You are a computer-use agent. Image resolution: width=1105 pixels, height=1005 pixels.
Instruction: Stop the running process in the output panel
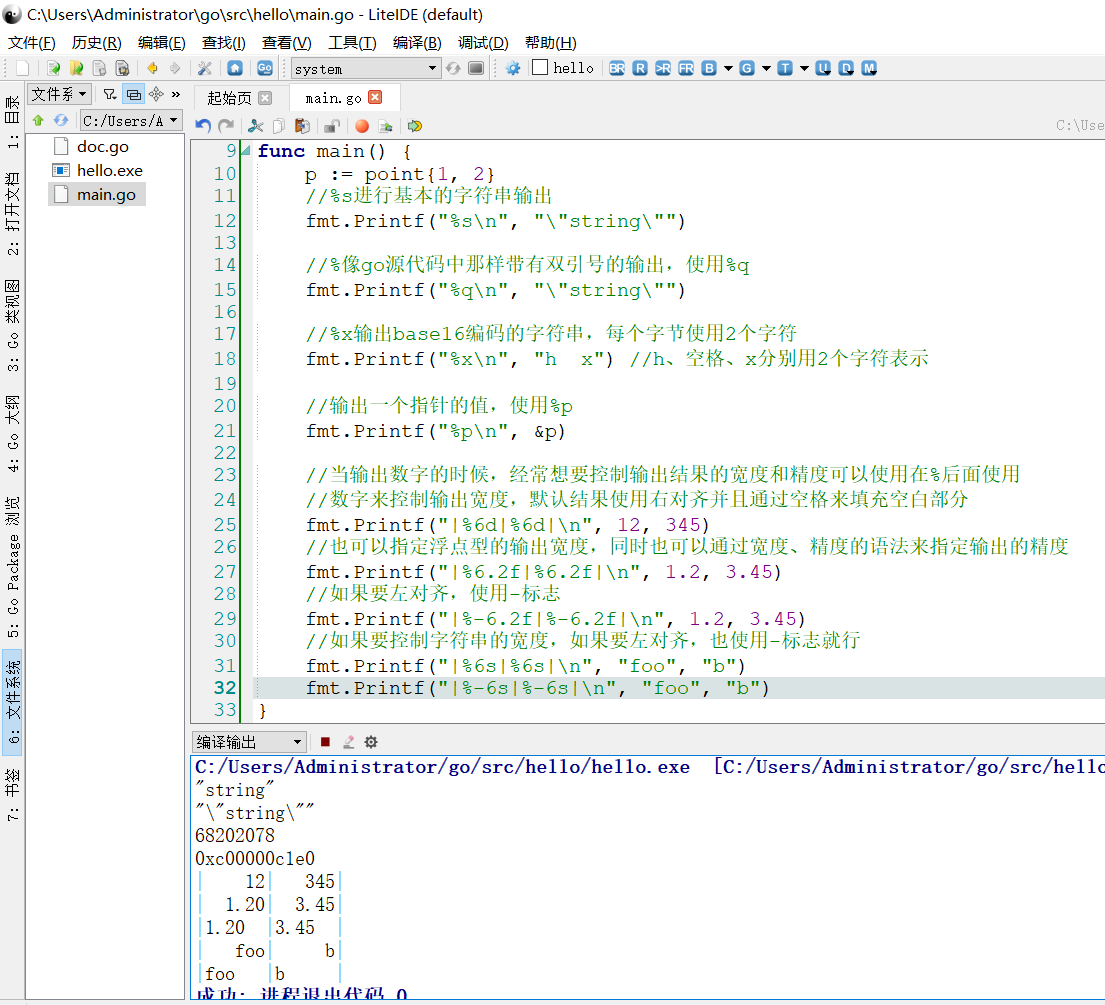pos(325,741)
